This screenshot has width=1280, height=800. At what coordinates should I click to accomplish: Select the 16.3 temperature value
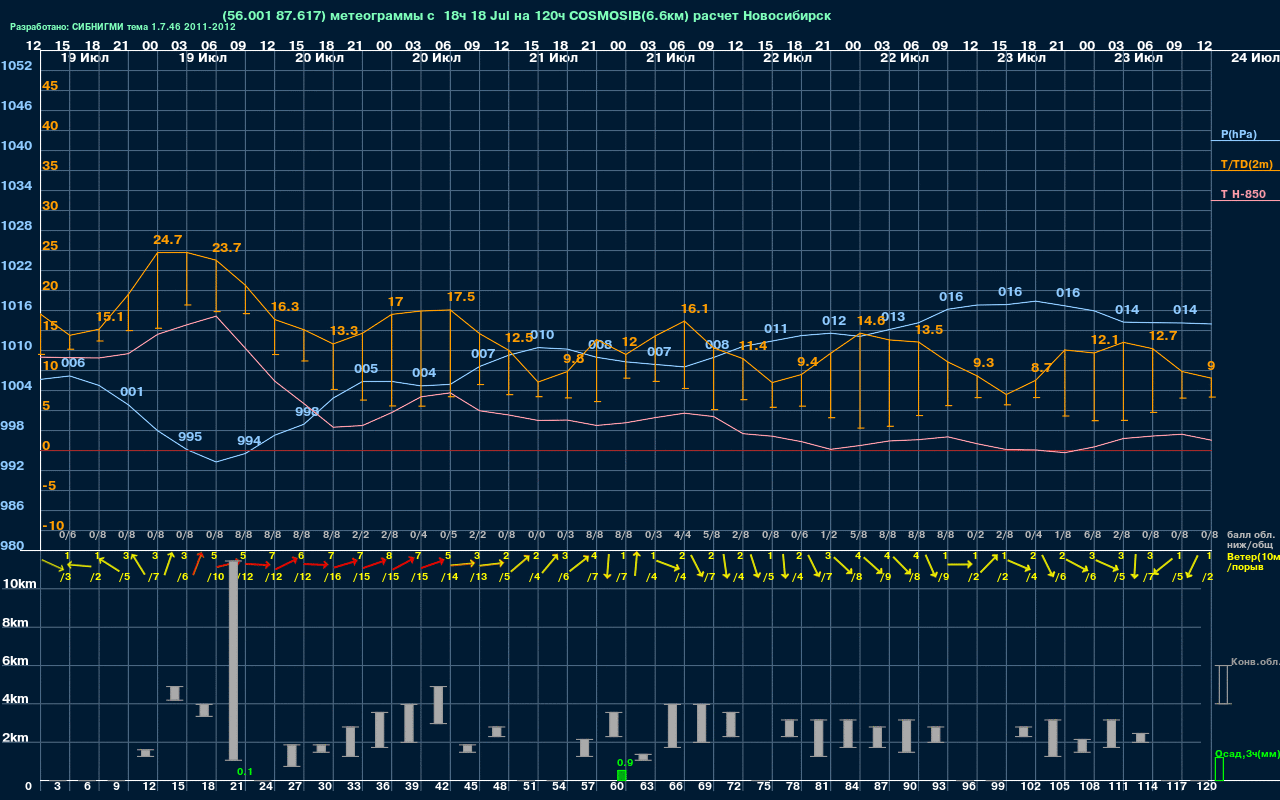pos(285,307)
